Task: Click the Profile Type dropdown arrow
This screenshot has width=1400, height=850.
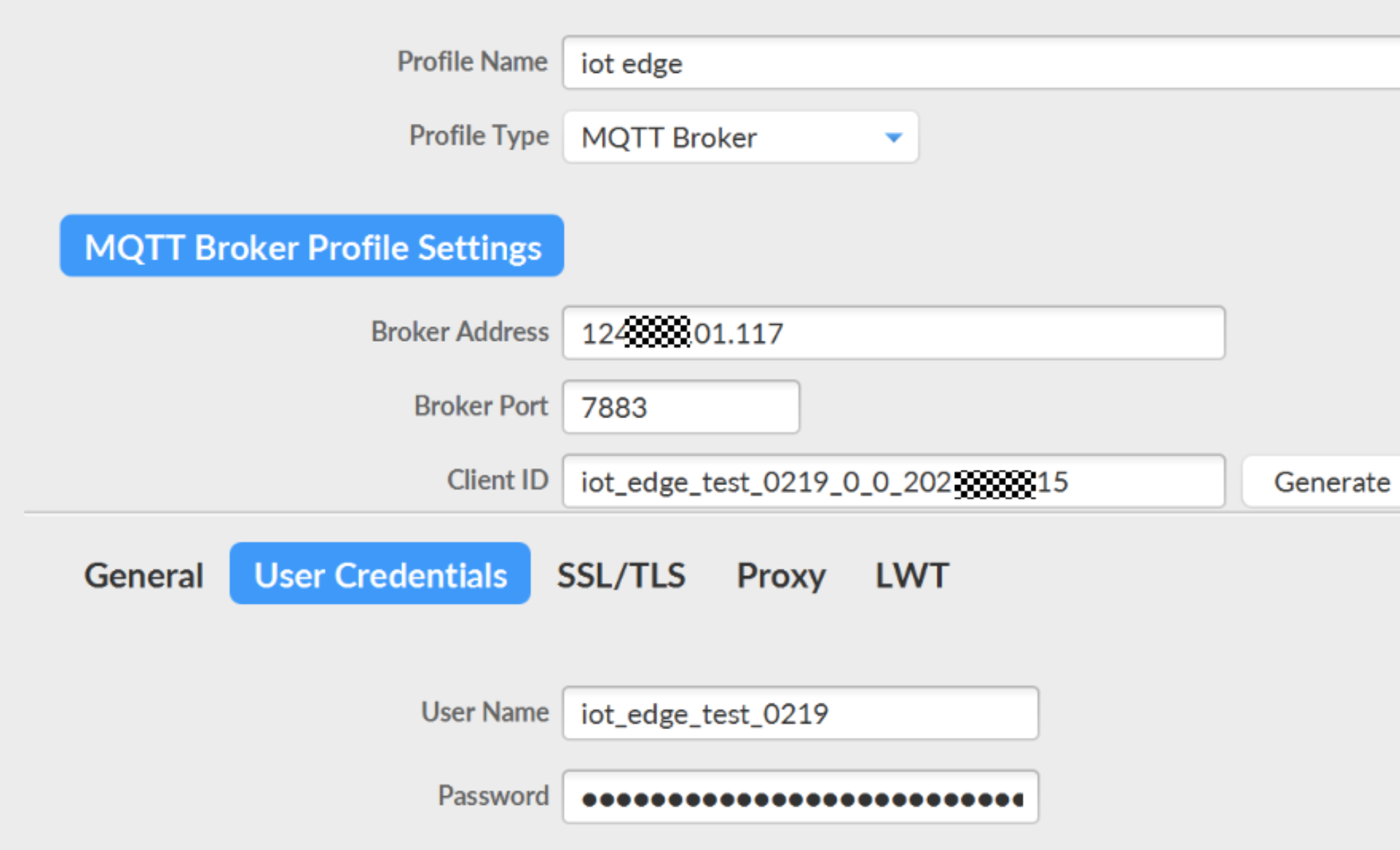Action: [x=893, y=137]
